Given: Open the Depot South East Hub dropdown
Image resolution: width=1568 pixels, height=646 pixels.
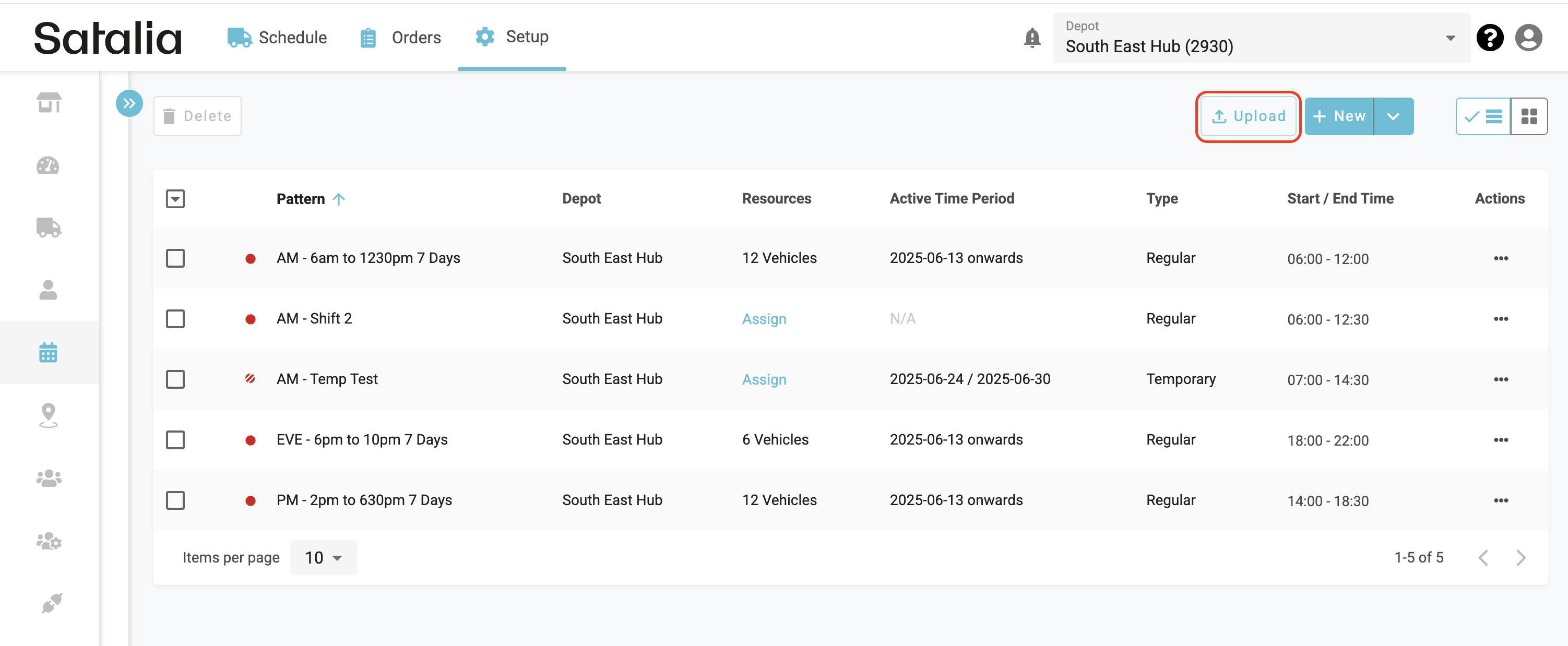Looking at the screenshot, I should tap(1261, 38).
